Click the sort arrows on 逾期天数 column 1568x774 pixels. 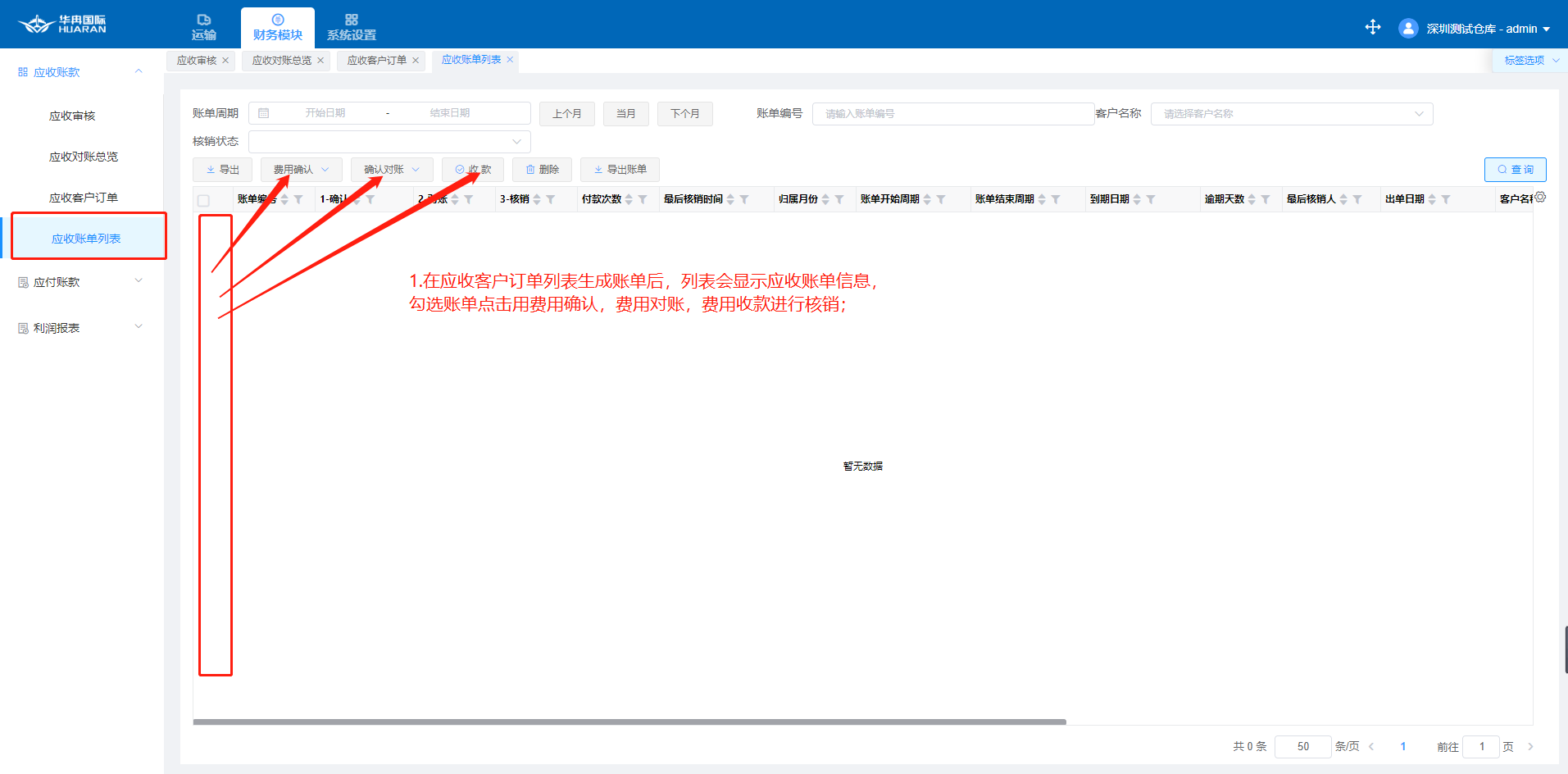(1252, 199)
